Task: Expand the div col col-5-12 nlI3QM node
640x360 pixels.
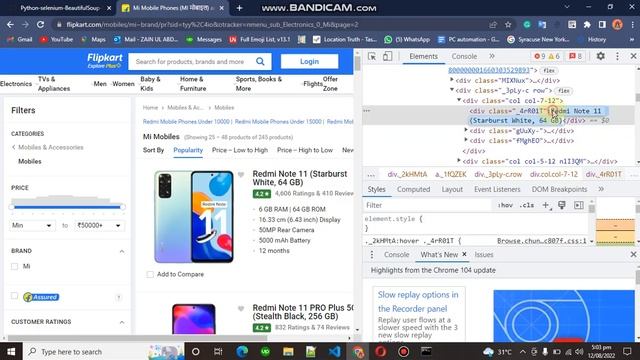Action: click(459, 161)
